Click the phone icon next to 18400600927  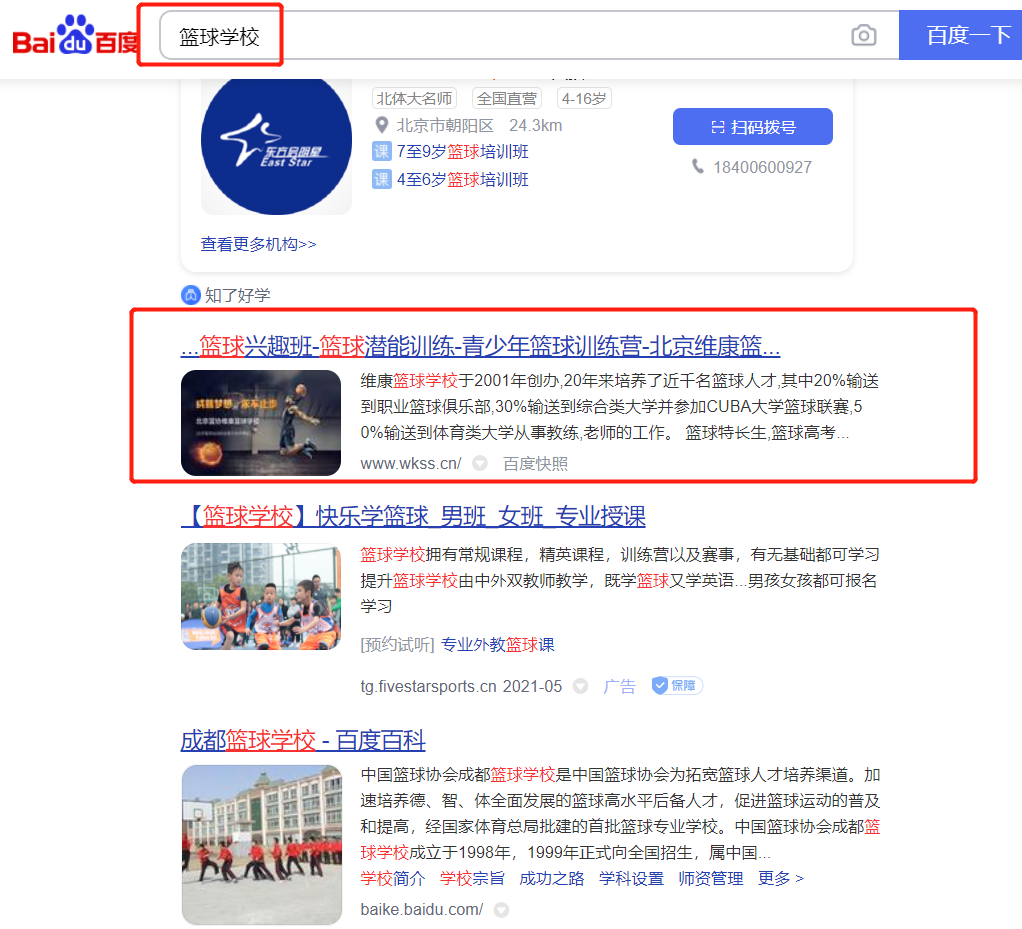point(698,167)
